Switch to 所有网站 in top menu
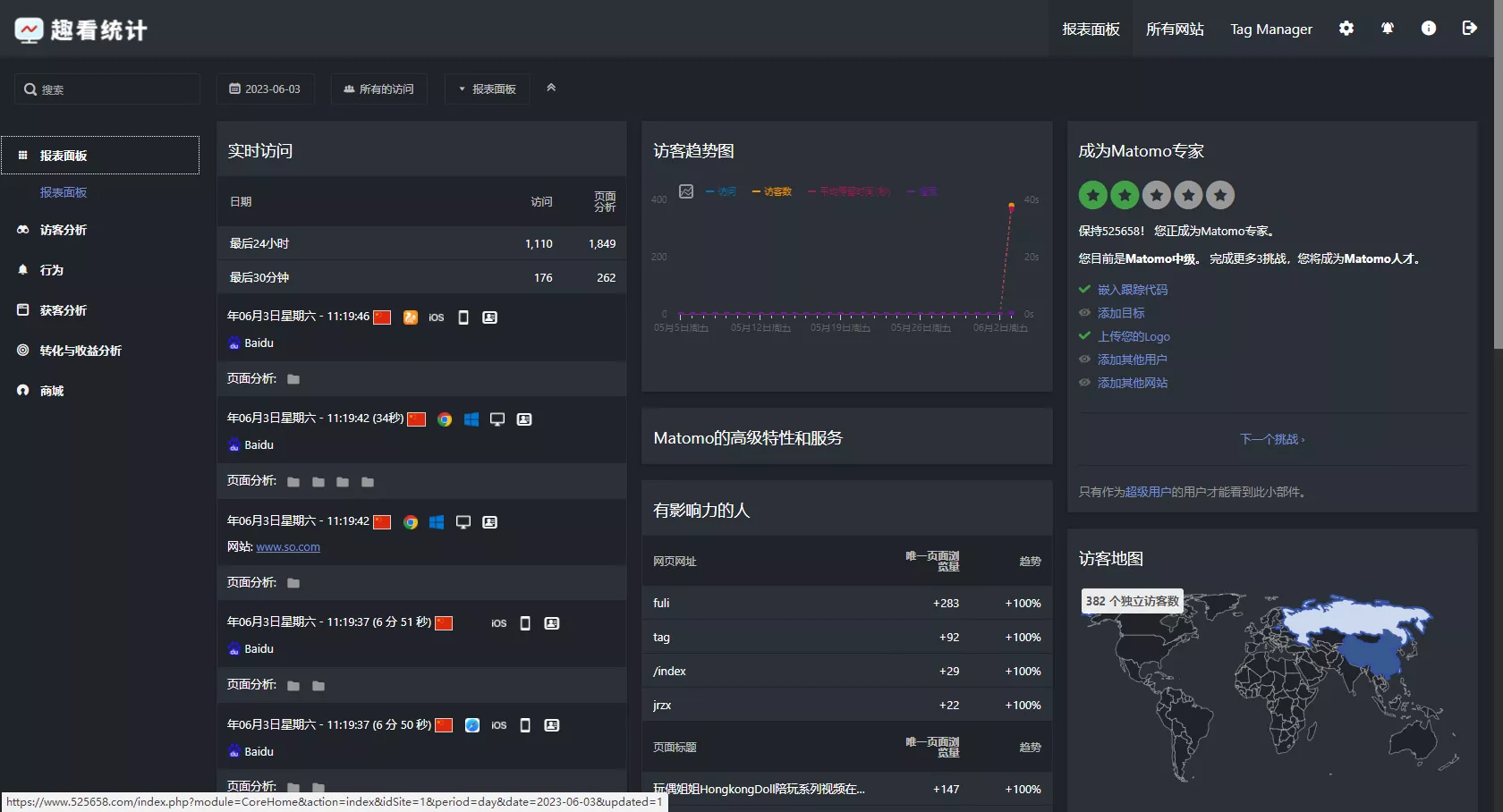The image size is (1503, 812). (1174, 30)
